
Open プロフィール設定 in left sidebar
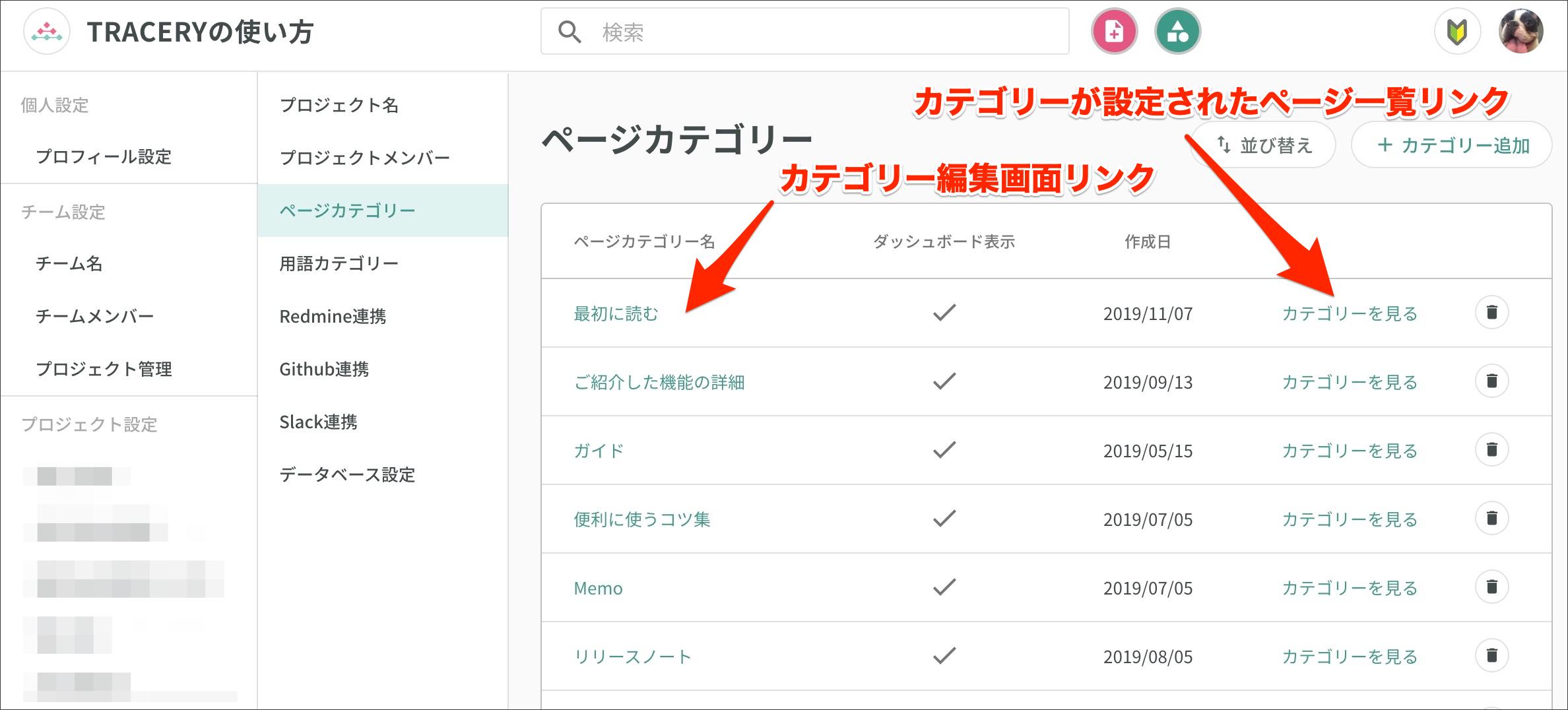[104, 156]
